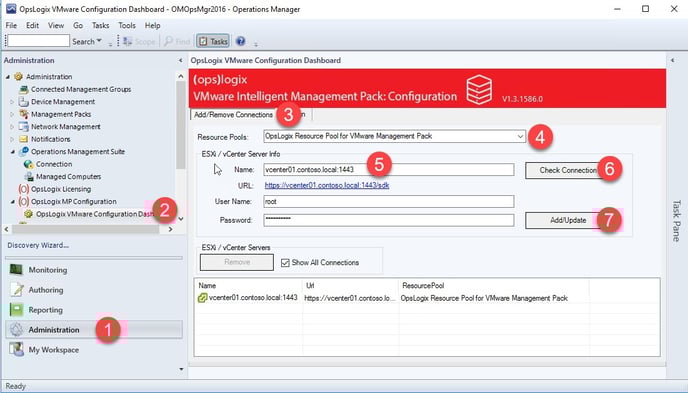Open the vcenter01 sdk URL link
The height and width of the screenshot is (393, 688).
tap(327, 186)
